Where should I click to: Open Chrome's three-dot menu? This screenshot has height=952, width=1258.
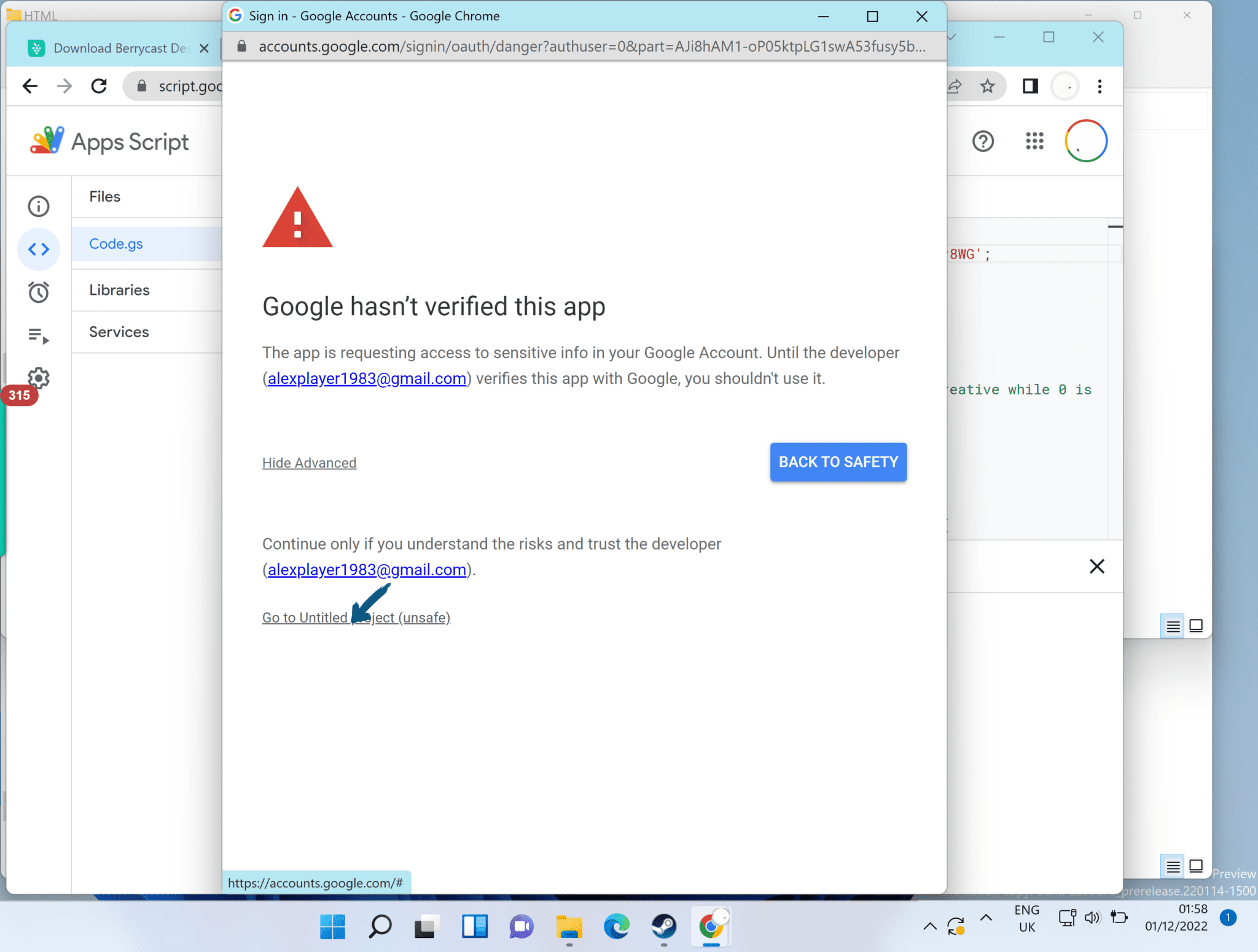1099,86
